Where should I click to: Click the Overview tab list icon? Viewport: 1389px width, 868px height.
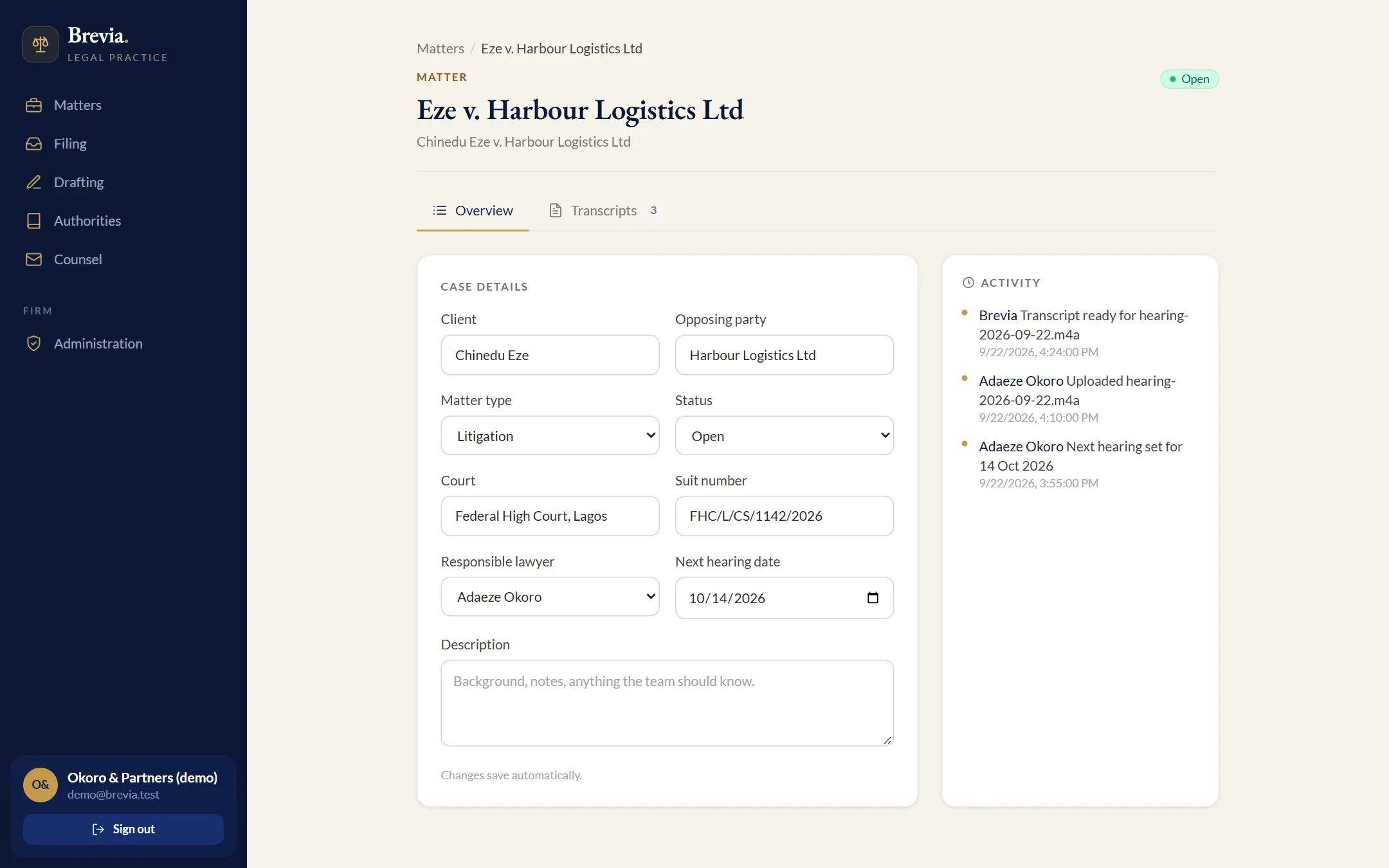pyautogui.click(x=440, y=210)
